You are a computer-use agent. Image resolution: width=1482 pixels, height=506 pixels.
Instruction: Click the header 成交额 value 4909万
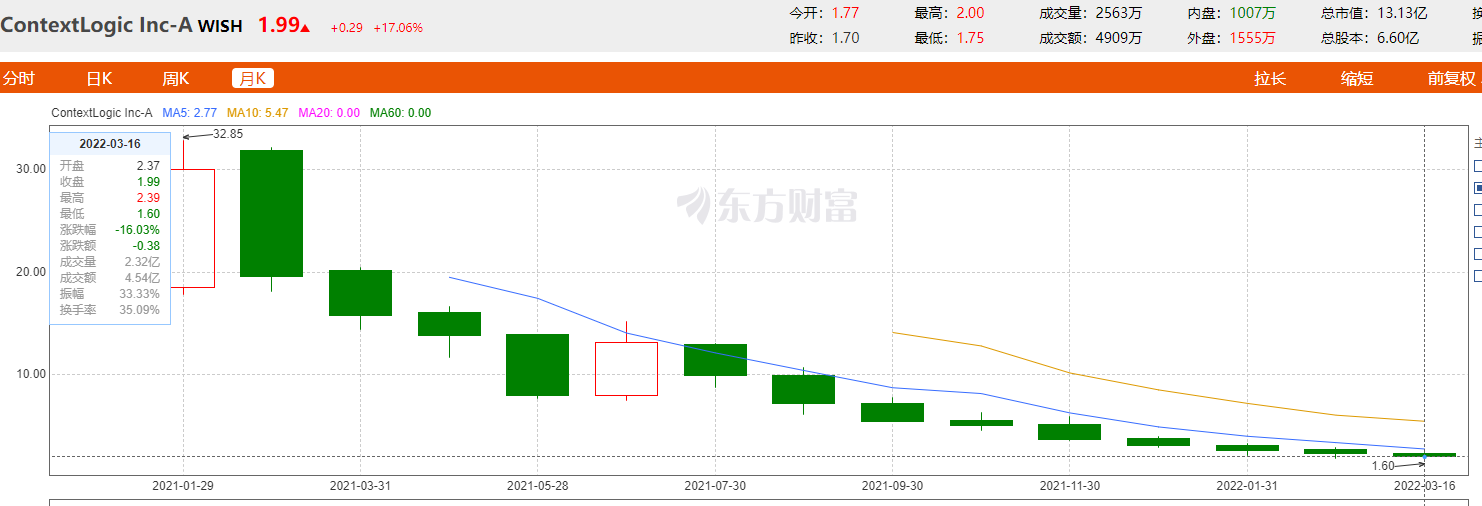[x=1119, y=38]
